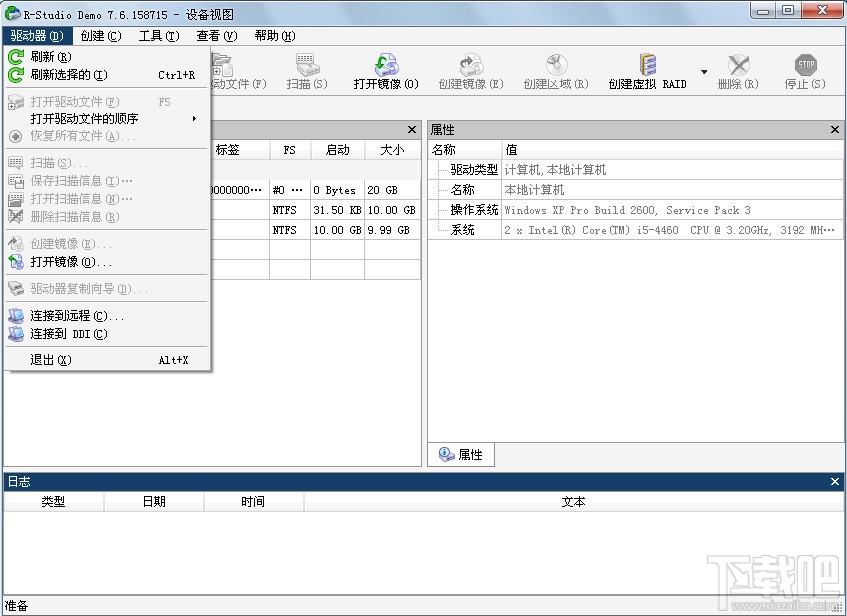Click the 31.50 KB start cell
Viewport: 847px width, 616px height.
pos(338,210)
